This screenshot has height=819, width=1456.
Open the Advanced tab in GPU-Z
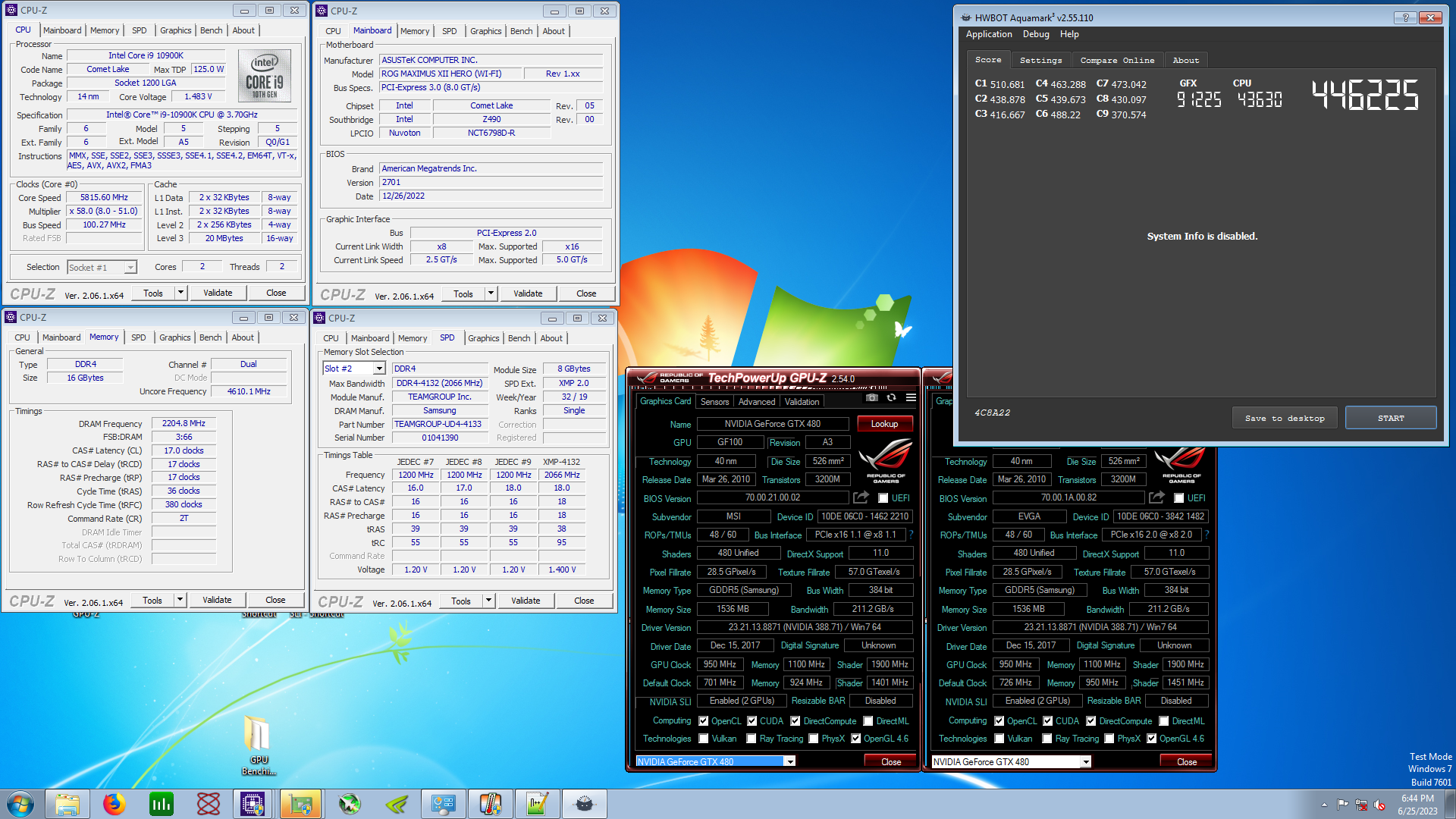pos(757,402)
